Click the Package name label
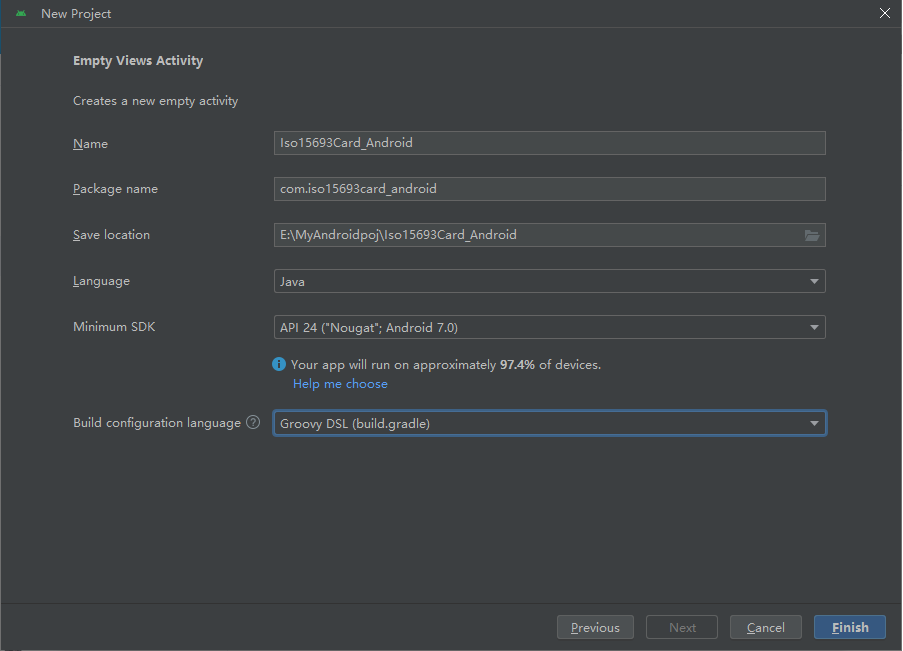This screenshot has width=903, height=651. (x=115, y=189)
